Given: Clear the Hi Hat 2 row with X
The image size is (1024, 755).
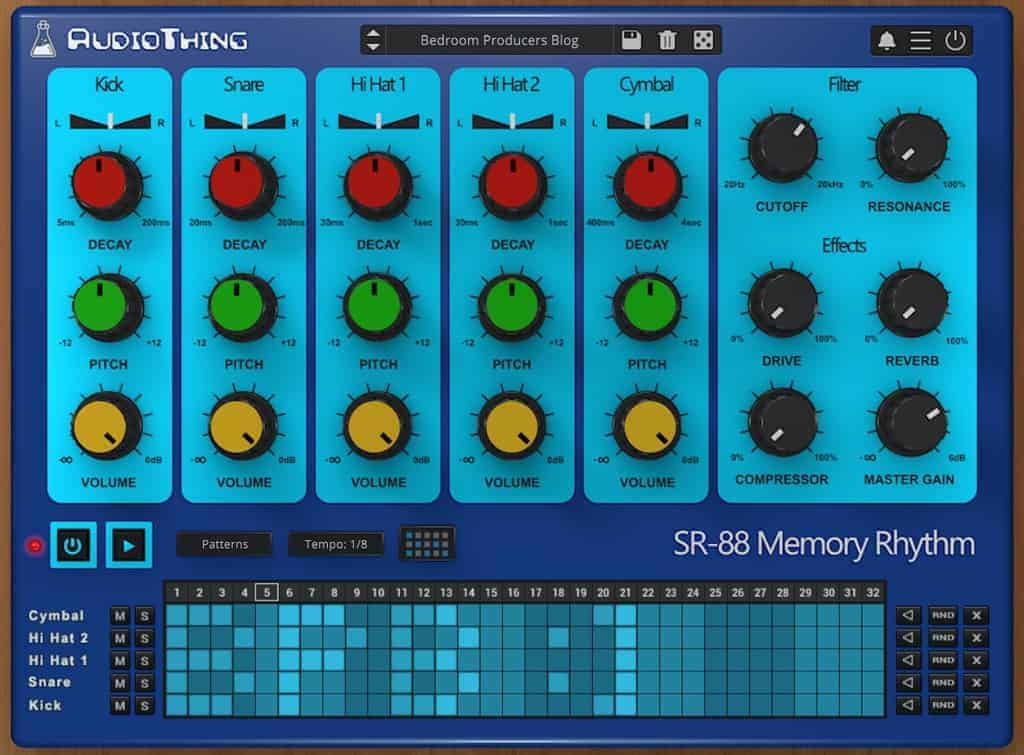Looking at the screenshot, I should point(976,638).
